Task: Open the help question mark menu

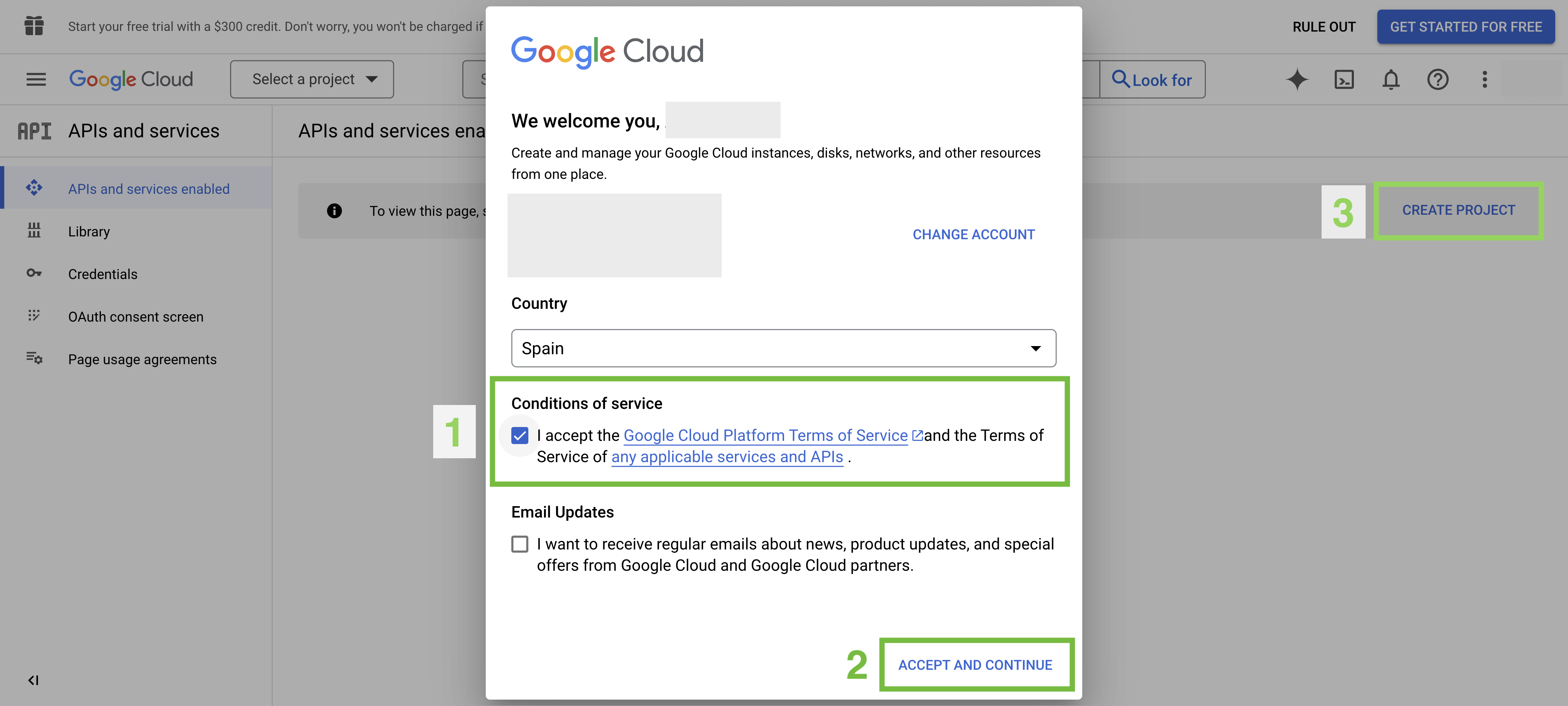Action: click(x=1438, y=79)
